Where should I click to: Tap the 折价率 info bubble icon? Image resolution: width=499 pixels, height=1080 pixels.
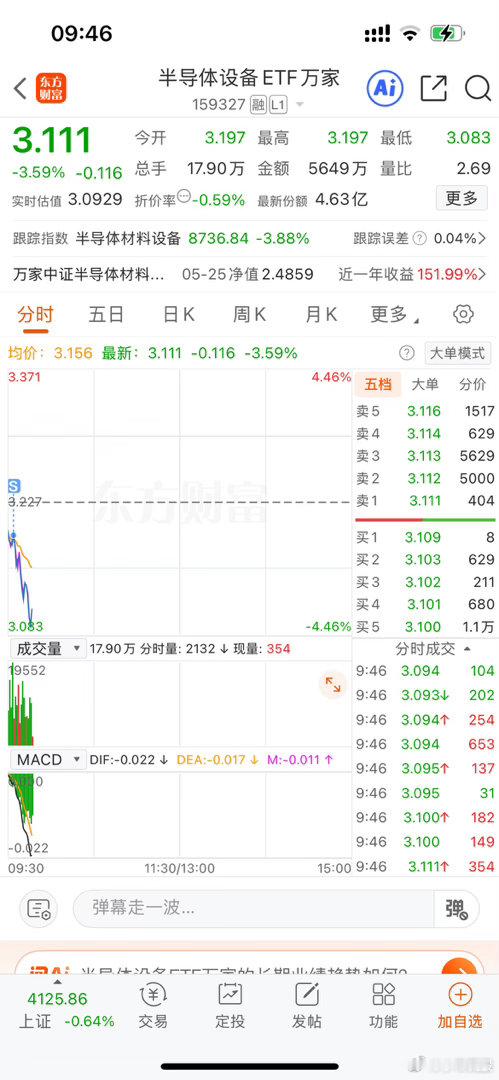point(183,196)
